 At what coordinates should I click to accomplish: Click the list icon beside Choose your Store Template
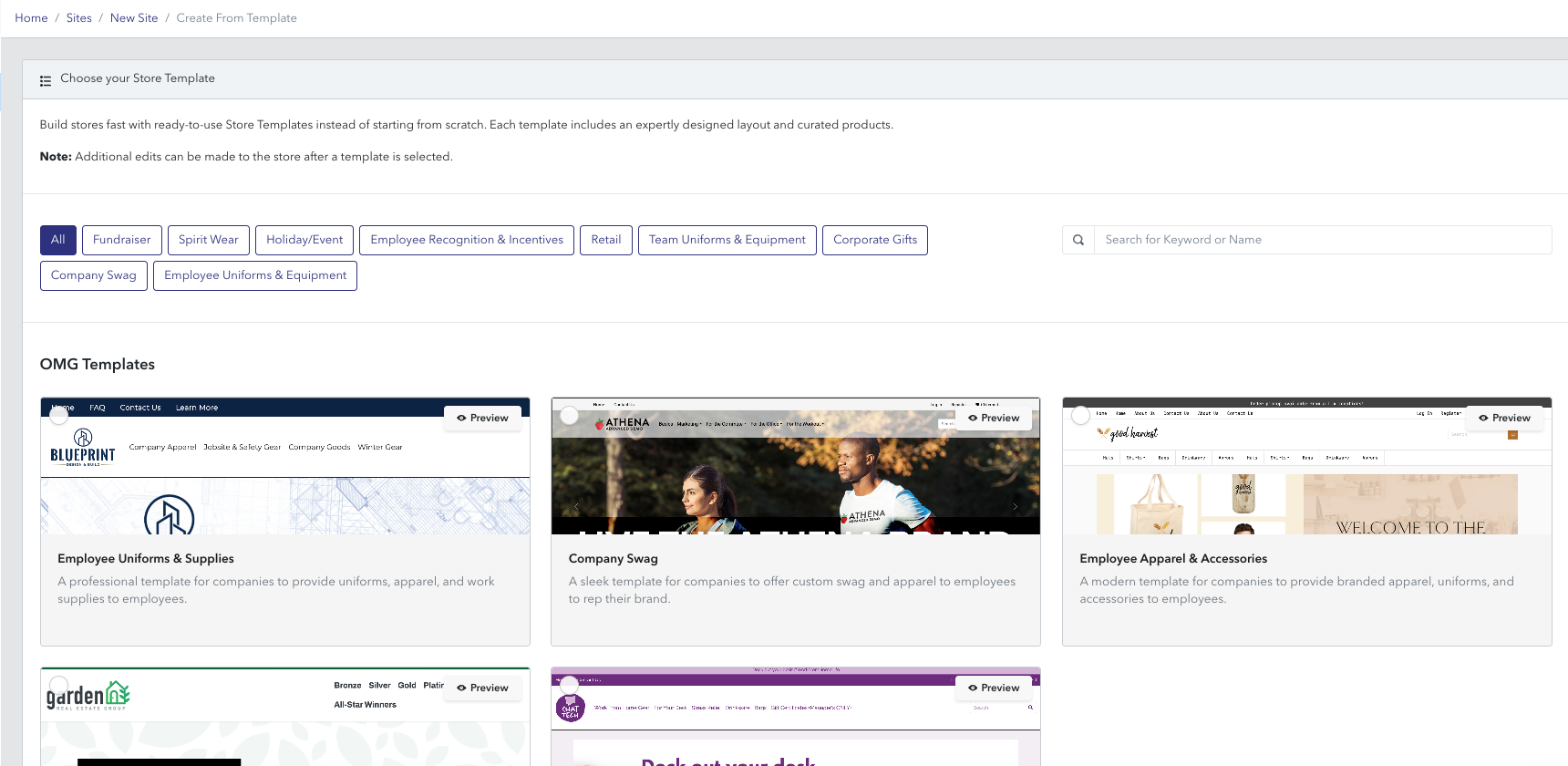[46, 81]
